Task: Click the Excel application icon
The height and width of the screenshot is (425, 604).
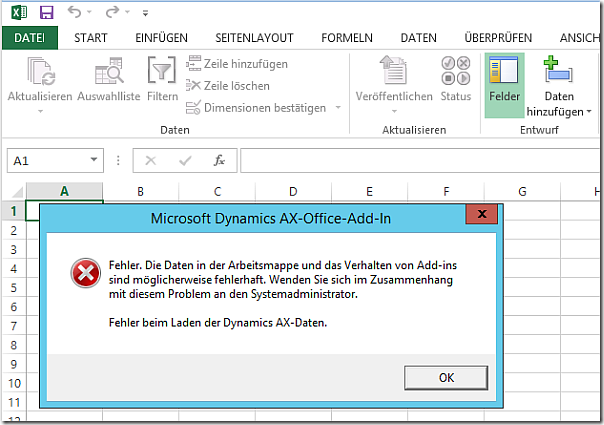Action: pyautogui.click(x=19, y=13)
